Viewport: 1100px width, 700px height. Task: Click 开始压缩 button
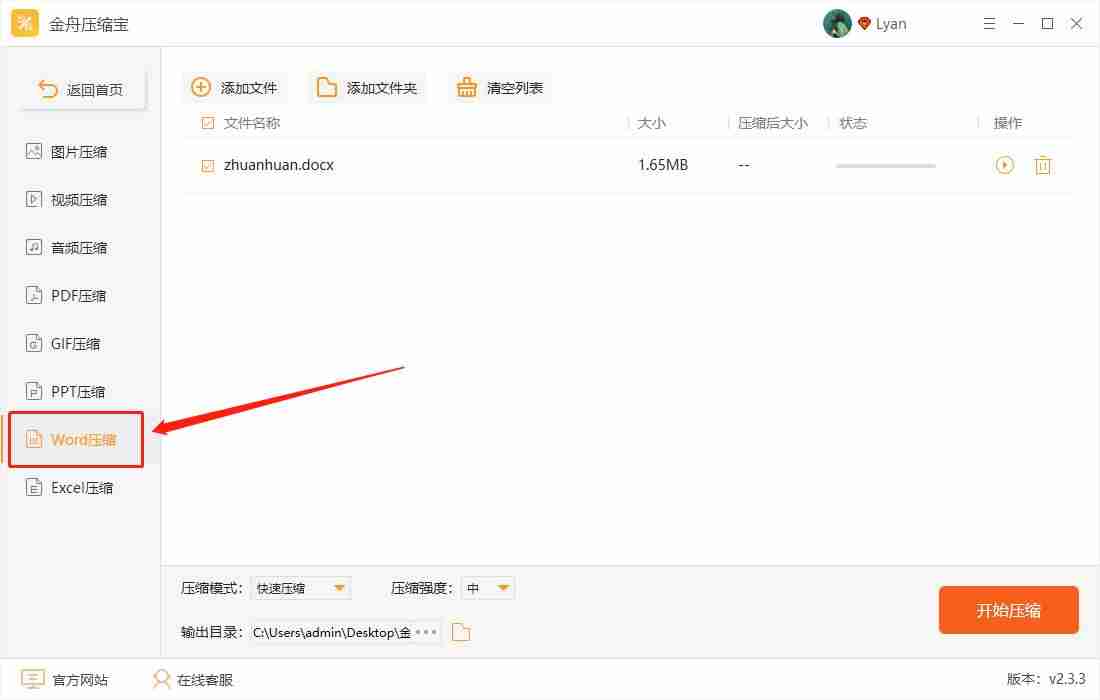[x=1008, y=610]
